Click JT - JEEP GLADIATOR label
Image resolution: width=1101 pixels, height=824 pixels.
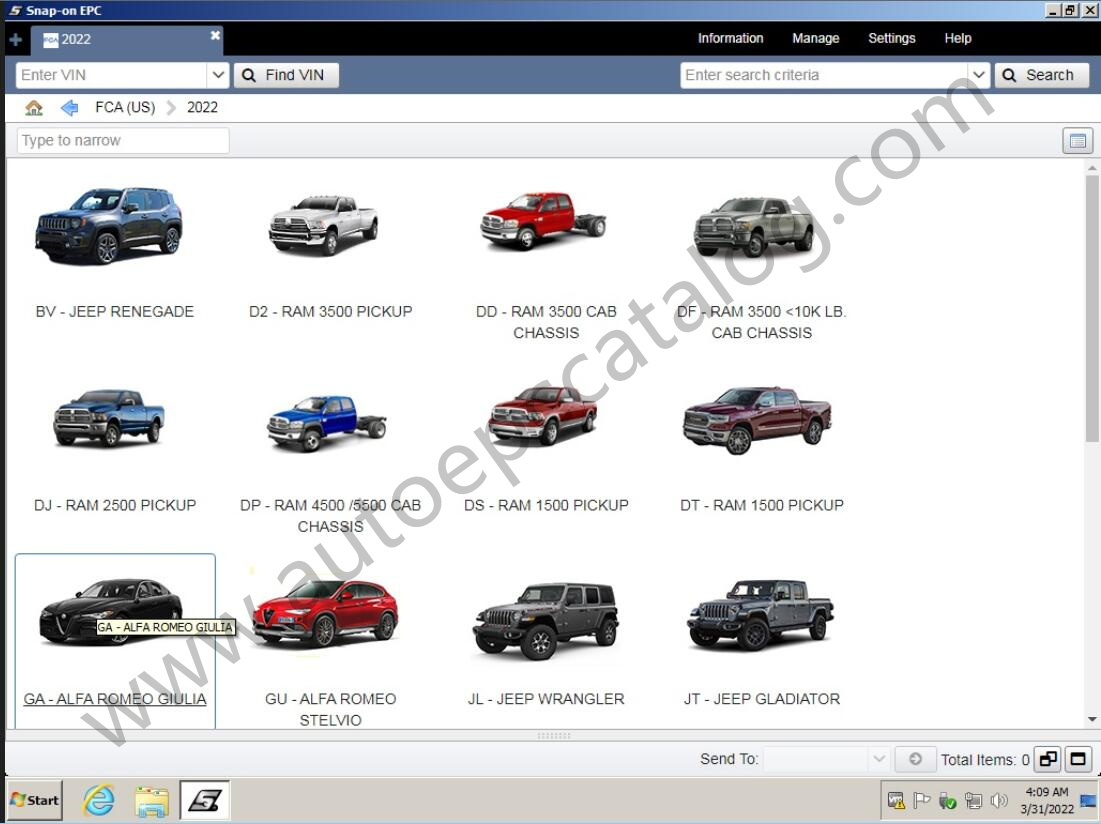[x=762, y=699]
